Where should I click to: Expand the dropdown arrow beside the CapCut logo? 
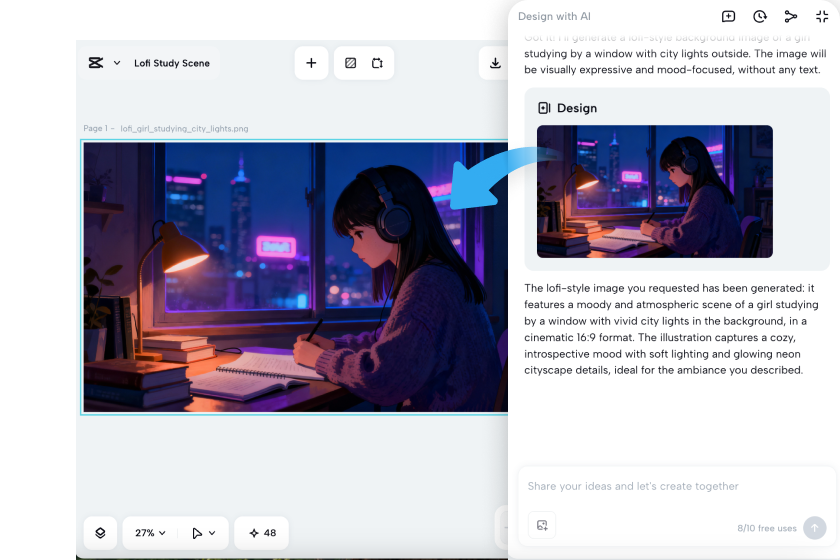coord(117,63)
